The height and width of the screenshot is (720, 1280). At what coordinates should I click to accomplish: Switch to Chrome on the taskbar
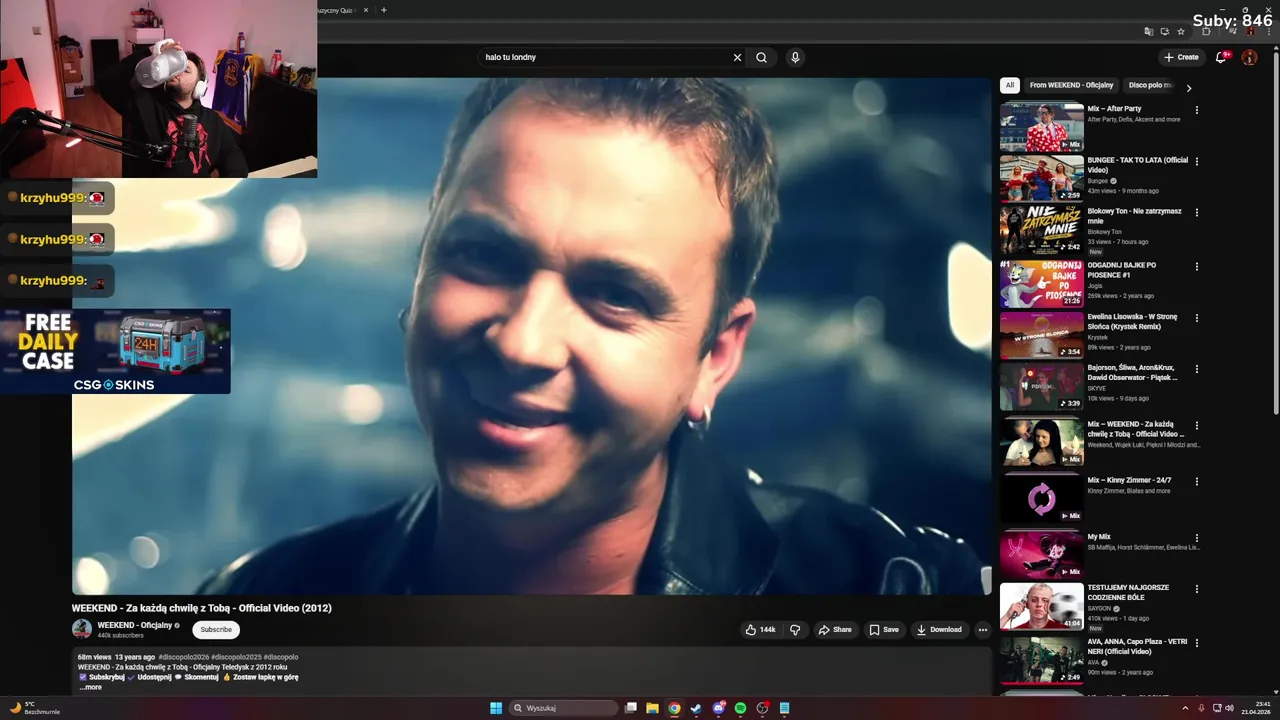[x=674, y=708]
